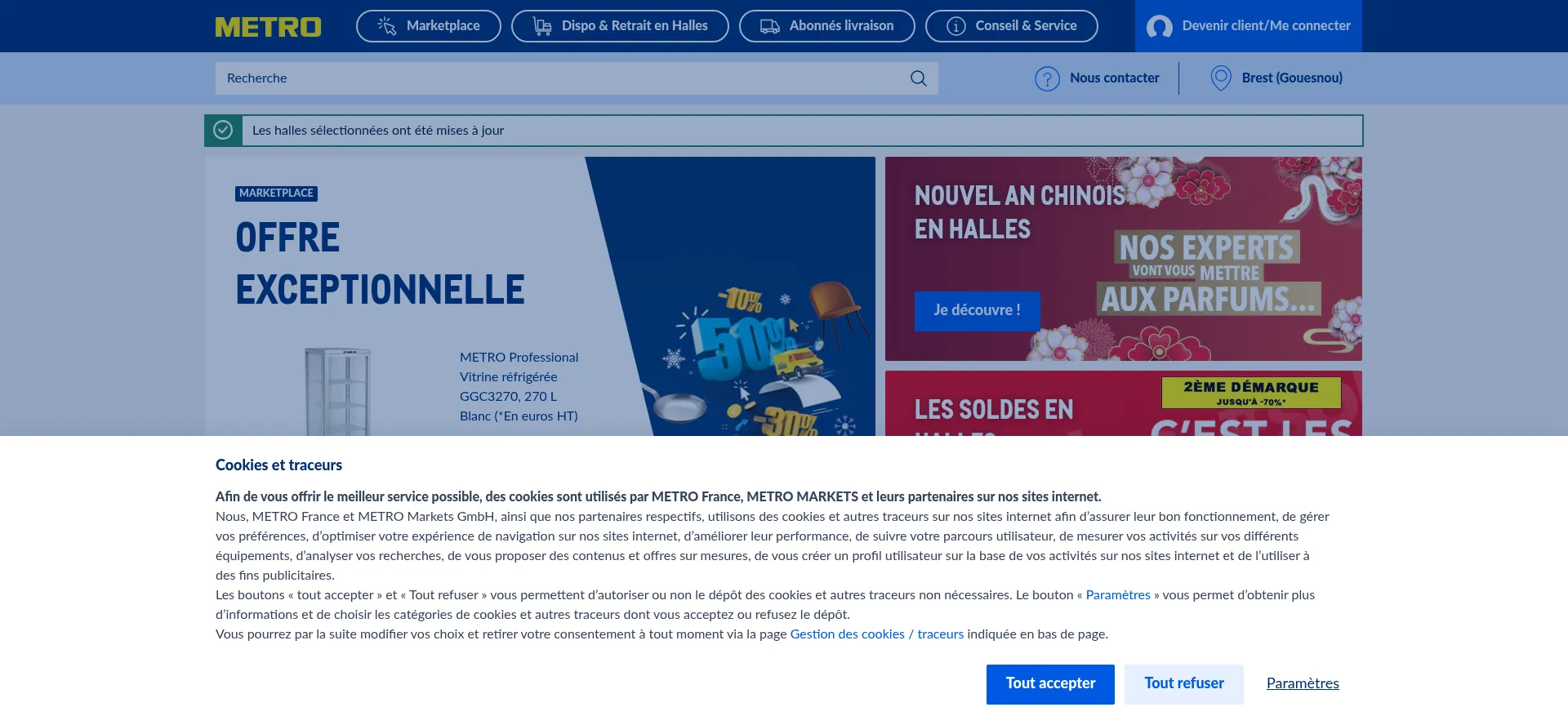The width and height of the screenshot is (1568, 725).
Task: Click the Je découvre ! button
Action: point(977,310)
